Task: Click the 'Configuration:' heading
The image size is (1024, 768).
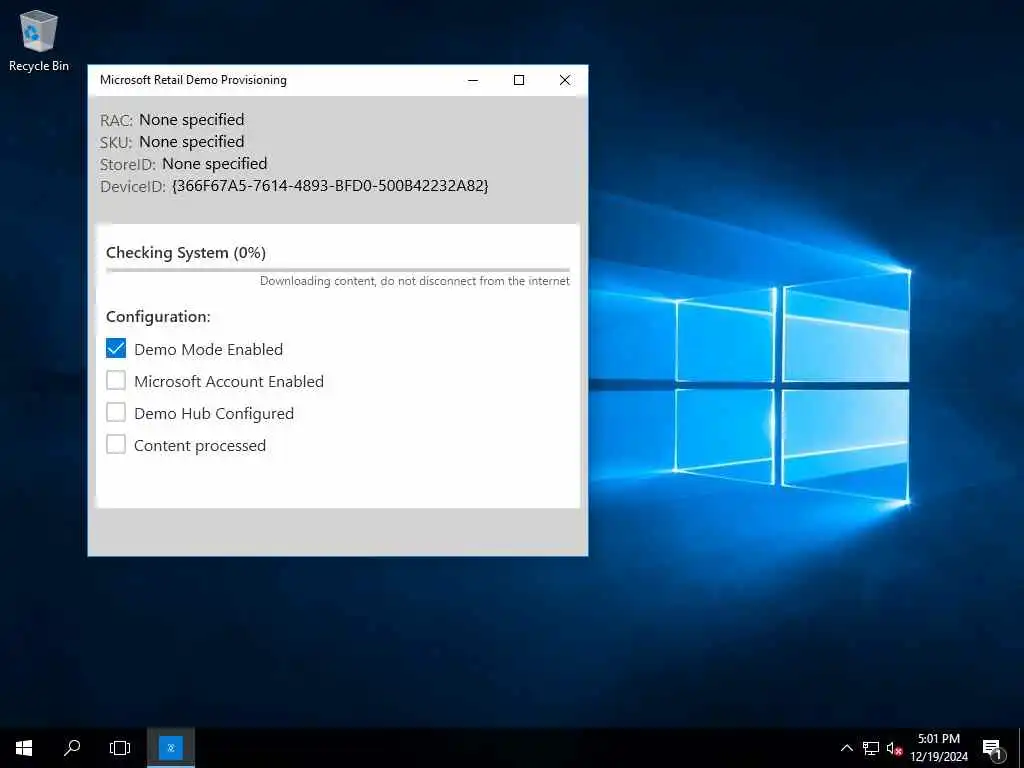Action: 158,317
